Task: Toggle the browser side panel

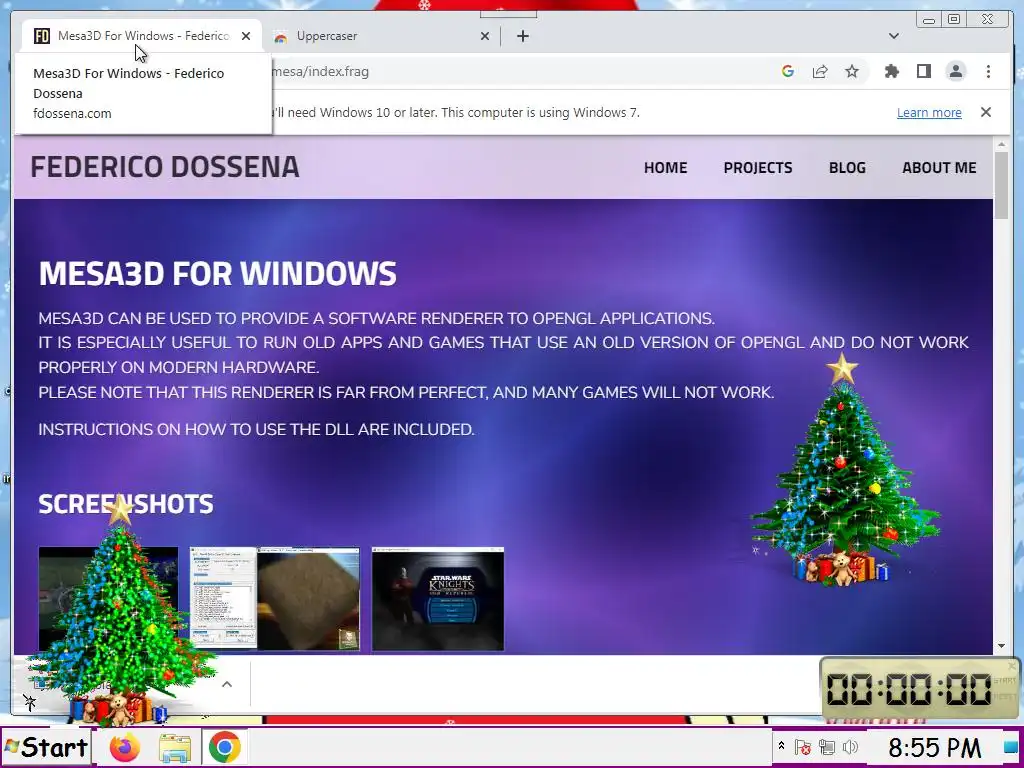Action: [923, 71]
